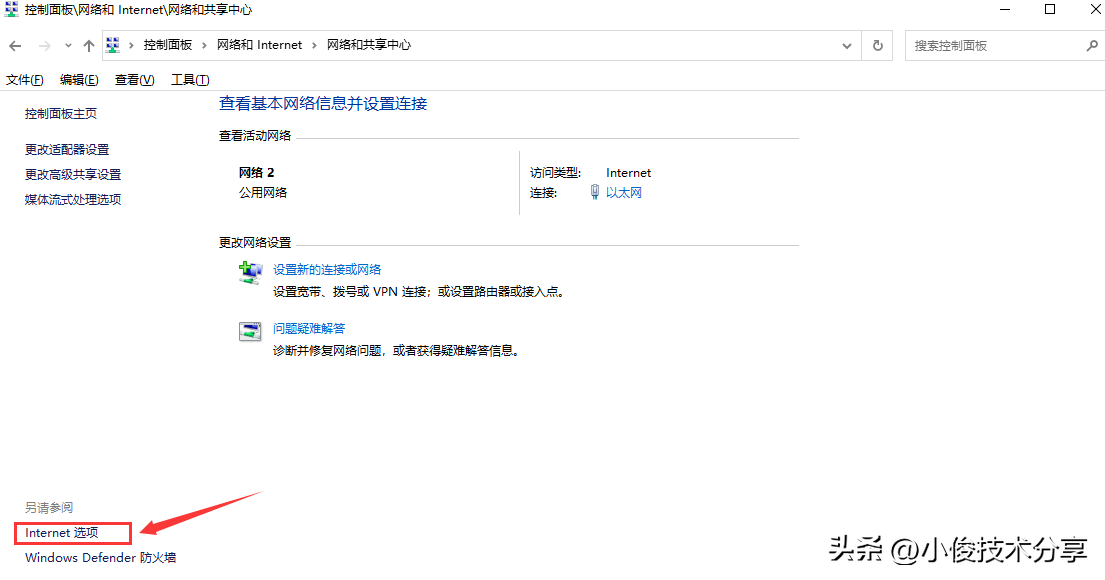Image resolution: width=1105 pixels, height=580 pixels.
Task: Open the 工具(T) menu
Action: (x=189, y=80)
